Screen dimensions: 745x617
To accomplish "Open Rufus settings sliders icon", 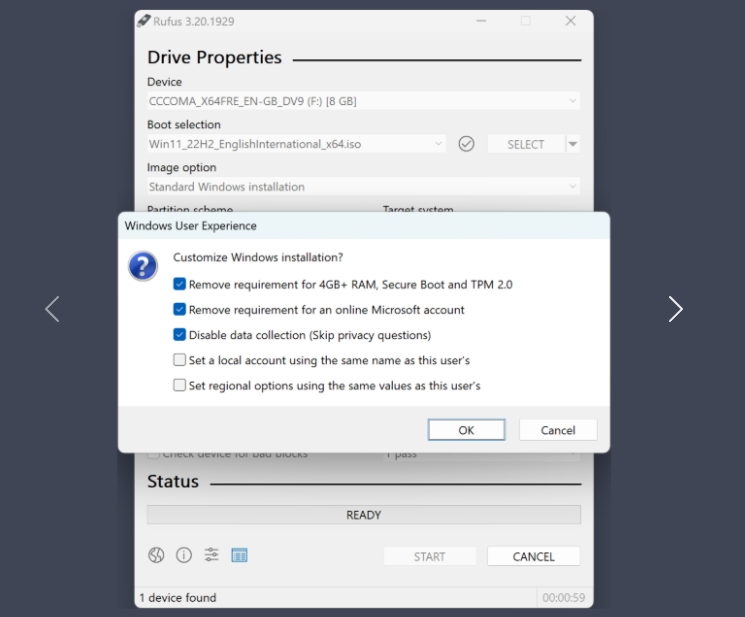I will pyautogui.click(x=211, y=555).
